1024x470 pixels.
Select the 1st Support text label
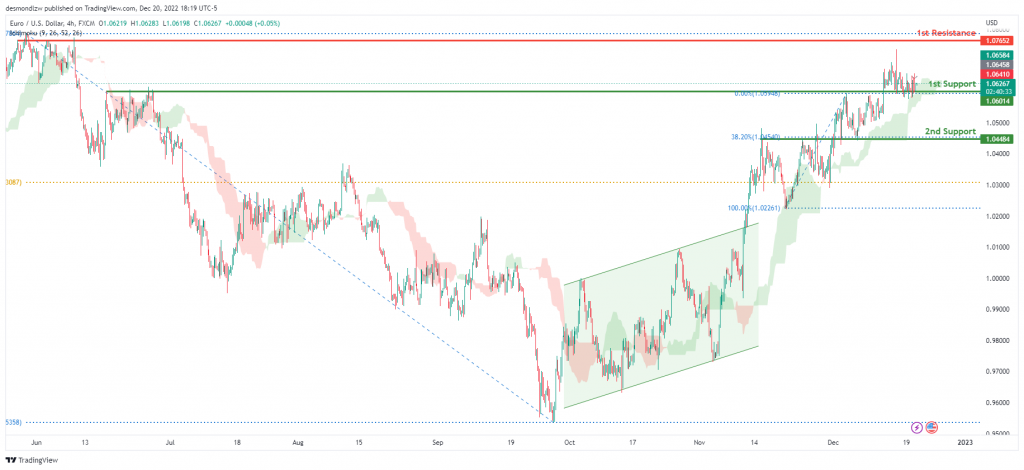tap(952, 84)
